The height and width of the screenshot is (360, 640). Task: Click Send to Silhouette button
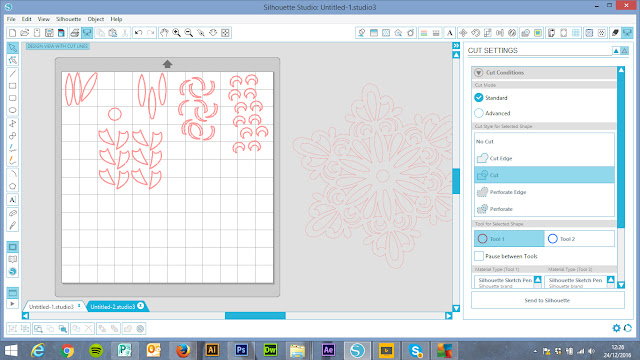click(x=547, y=300)
